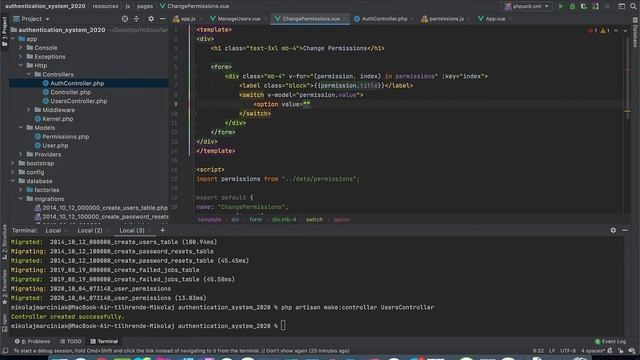Hide the Project panel with the minus icon
This screenshot has width=640, height=360.
tap(162, 19)
